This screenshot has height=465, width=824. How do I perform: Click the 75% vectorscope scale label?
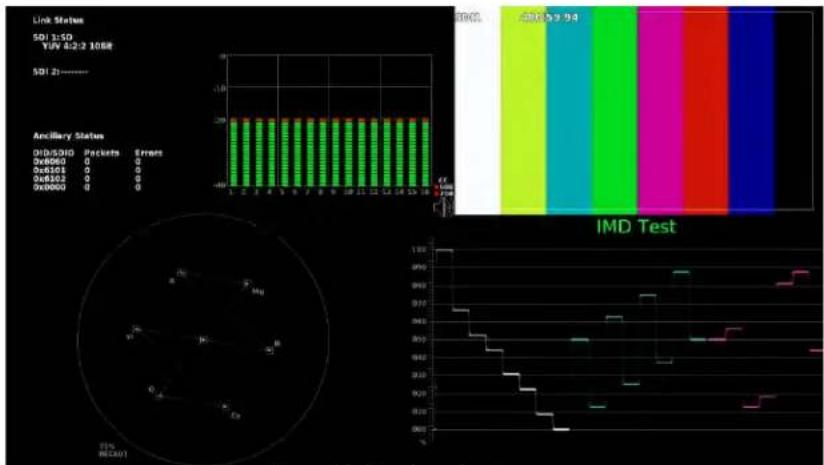point(105,446)
